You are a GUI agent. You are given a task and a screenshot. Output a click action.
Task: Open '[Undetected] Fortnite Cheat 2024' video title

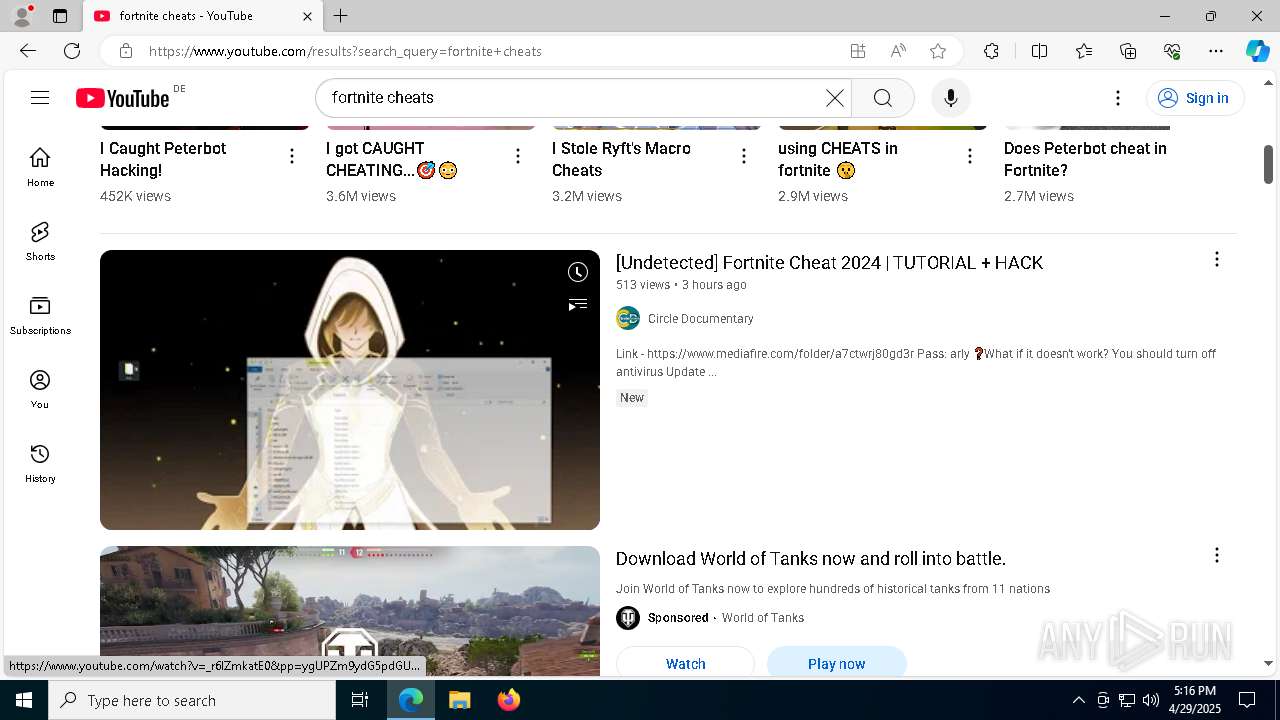coord(829,262)
